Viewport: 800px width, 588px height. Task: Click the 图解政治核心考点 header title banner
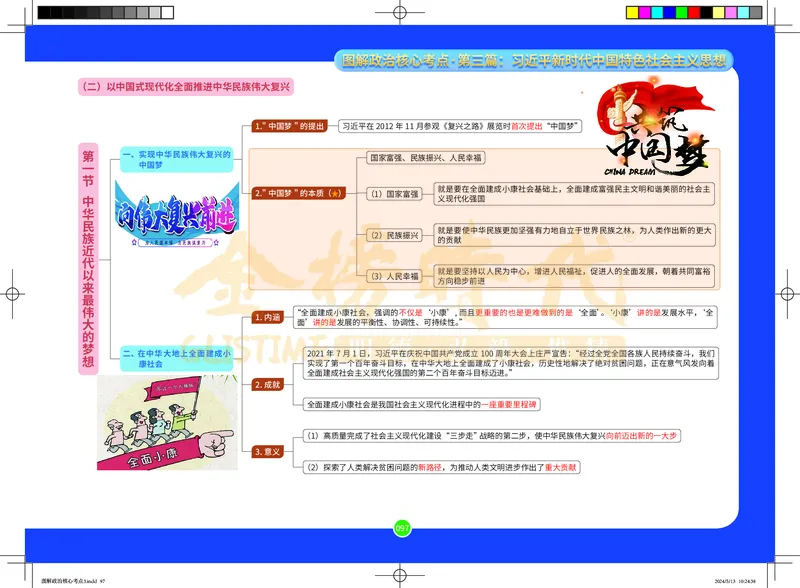[x=534, y=60]
